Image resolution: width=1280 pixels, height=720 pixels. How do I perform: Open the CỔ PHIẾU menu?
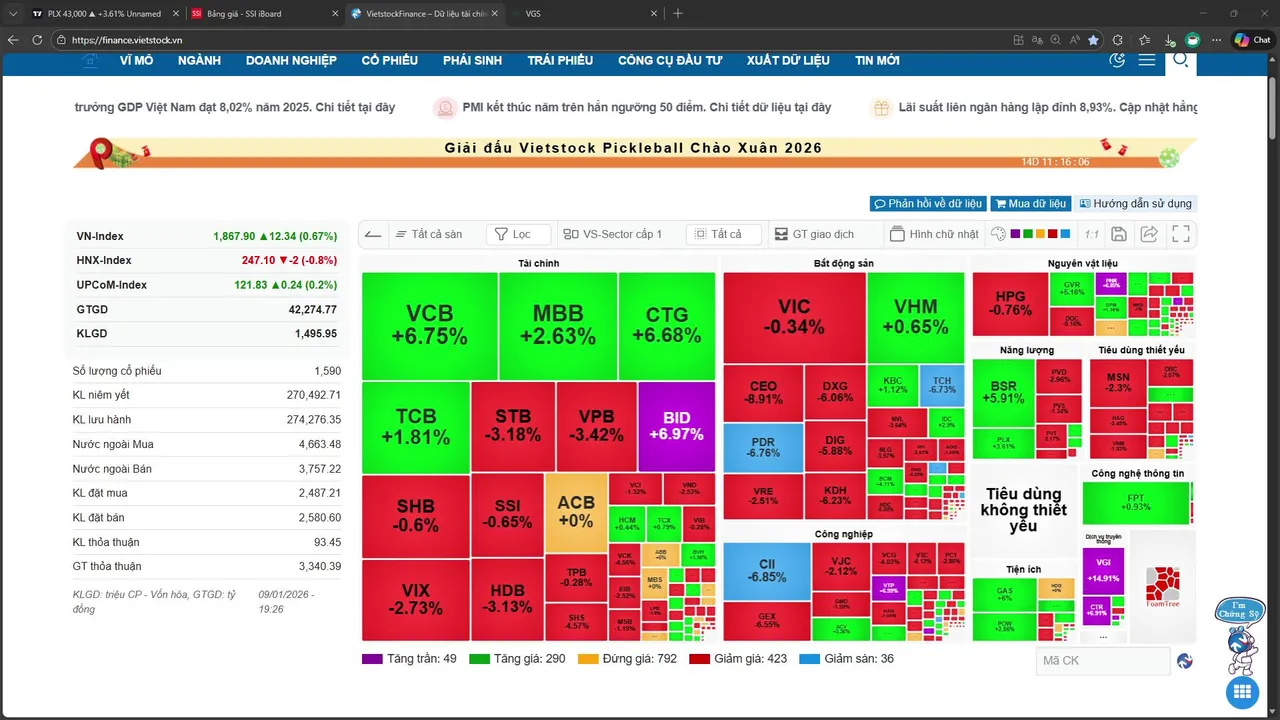[390, 60]
